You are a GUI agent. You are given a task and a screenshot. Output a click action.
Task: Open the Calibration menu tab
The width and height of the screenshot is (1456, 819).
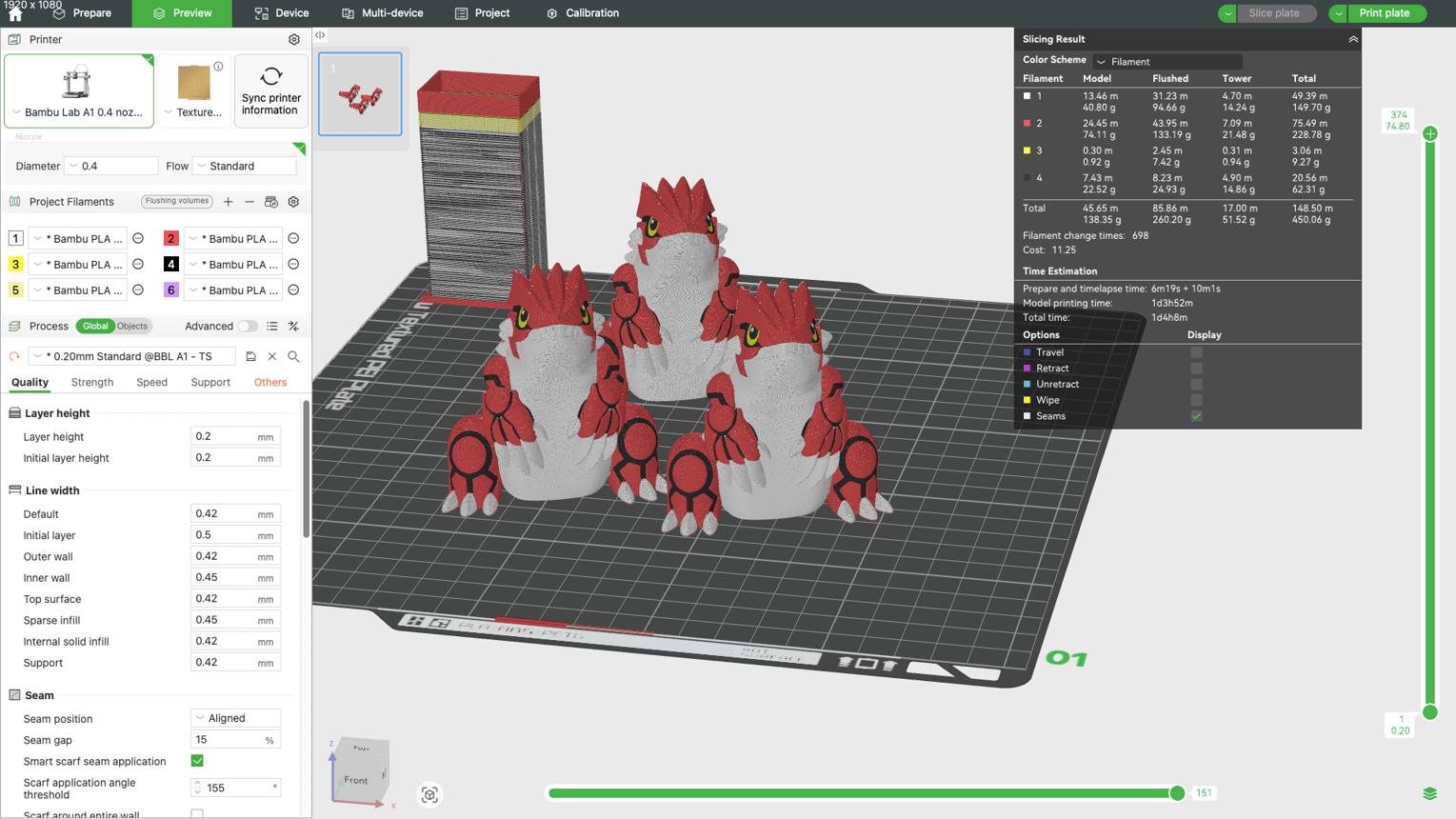(582, 13)
